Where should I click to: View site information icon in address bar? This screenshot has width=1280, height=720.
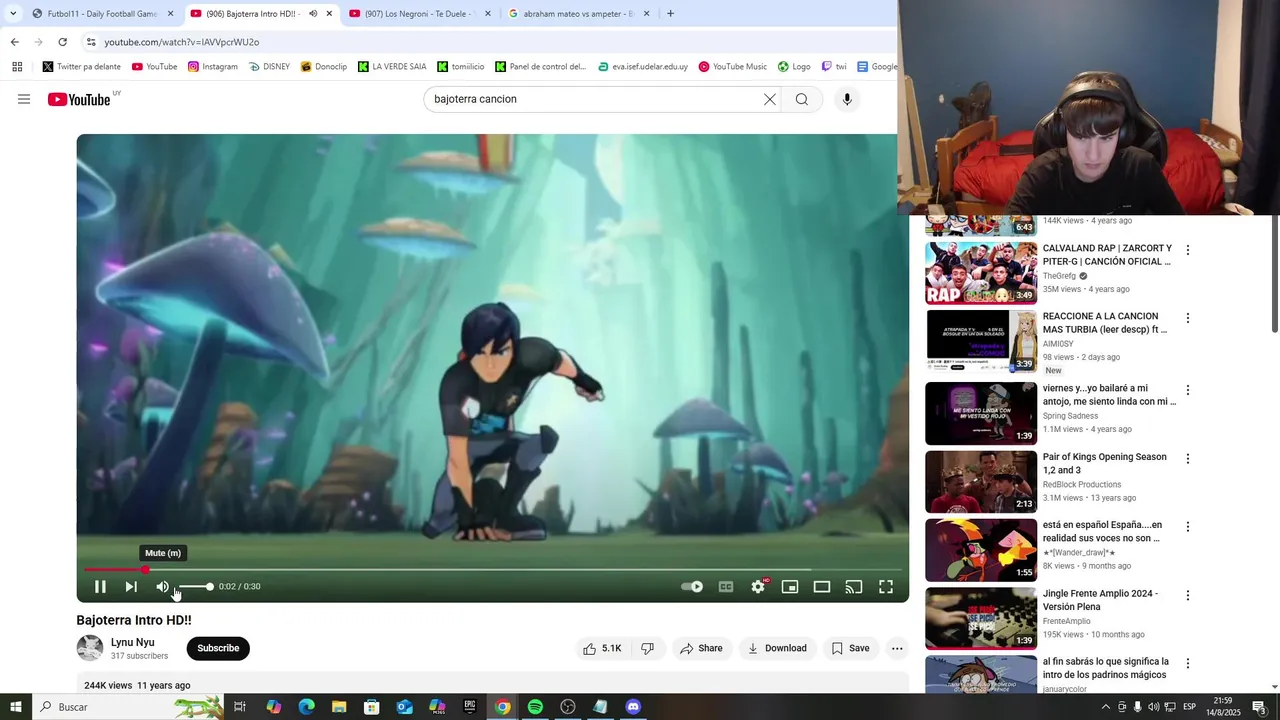coord(91,42)
